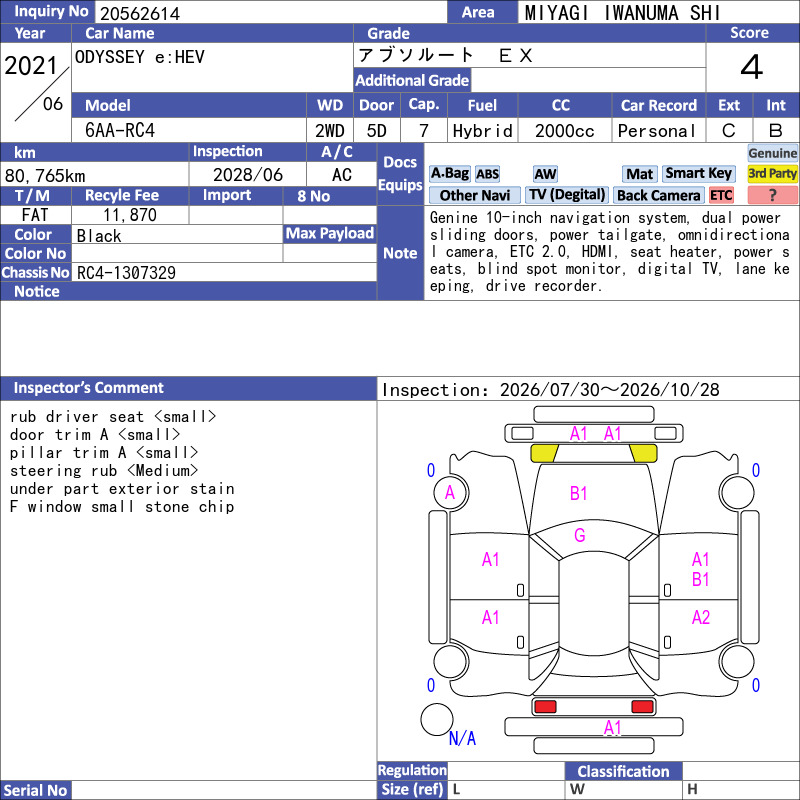Image resolution: width=800 pixels, height=800 pixels.
Task: Click the Smart Key badge
Action: (x=698, y=173)
